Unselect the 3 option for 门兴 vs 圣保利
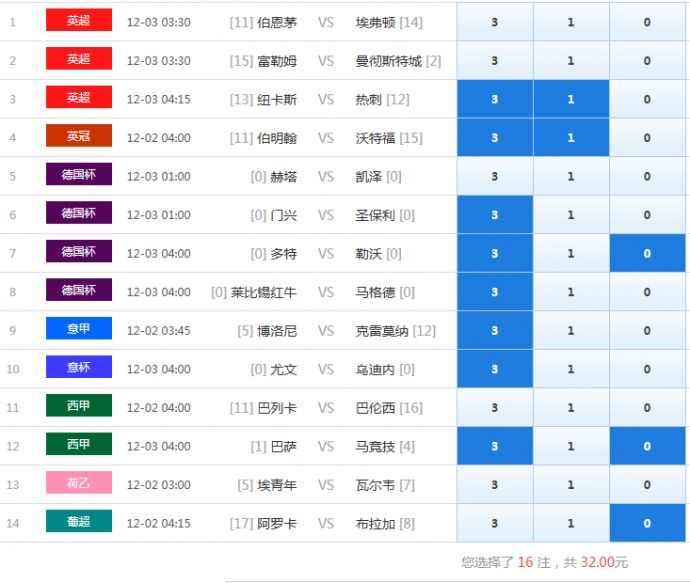 [x=495, y=215]
